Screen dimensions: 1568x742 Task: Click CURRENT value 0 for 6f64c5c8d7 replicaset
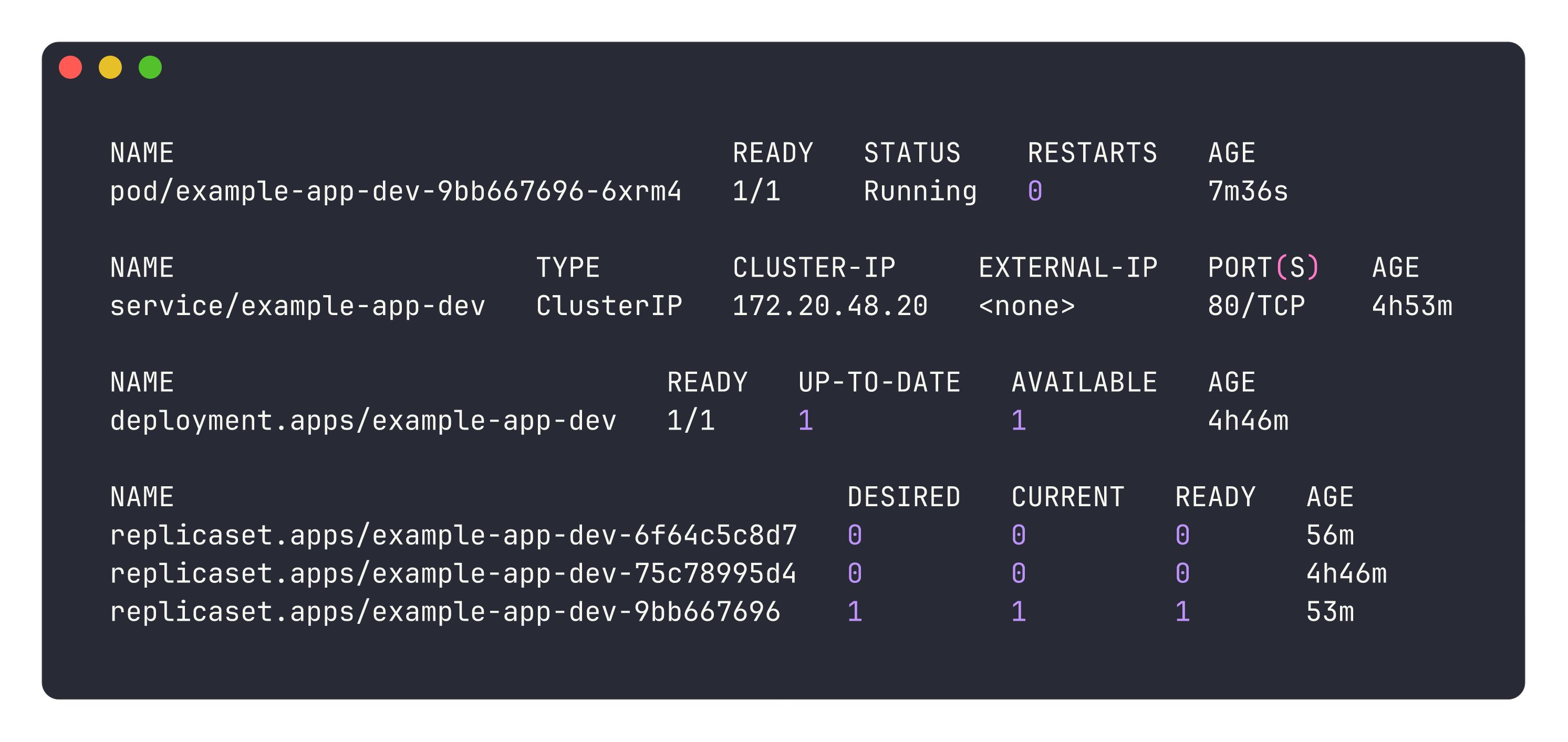pos(1019,536)
